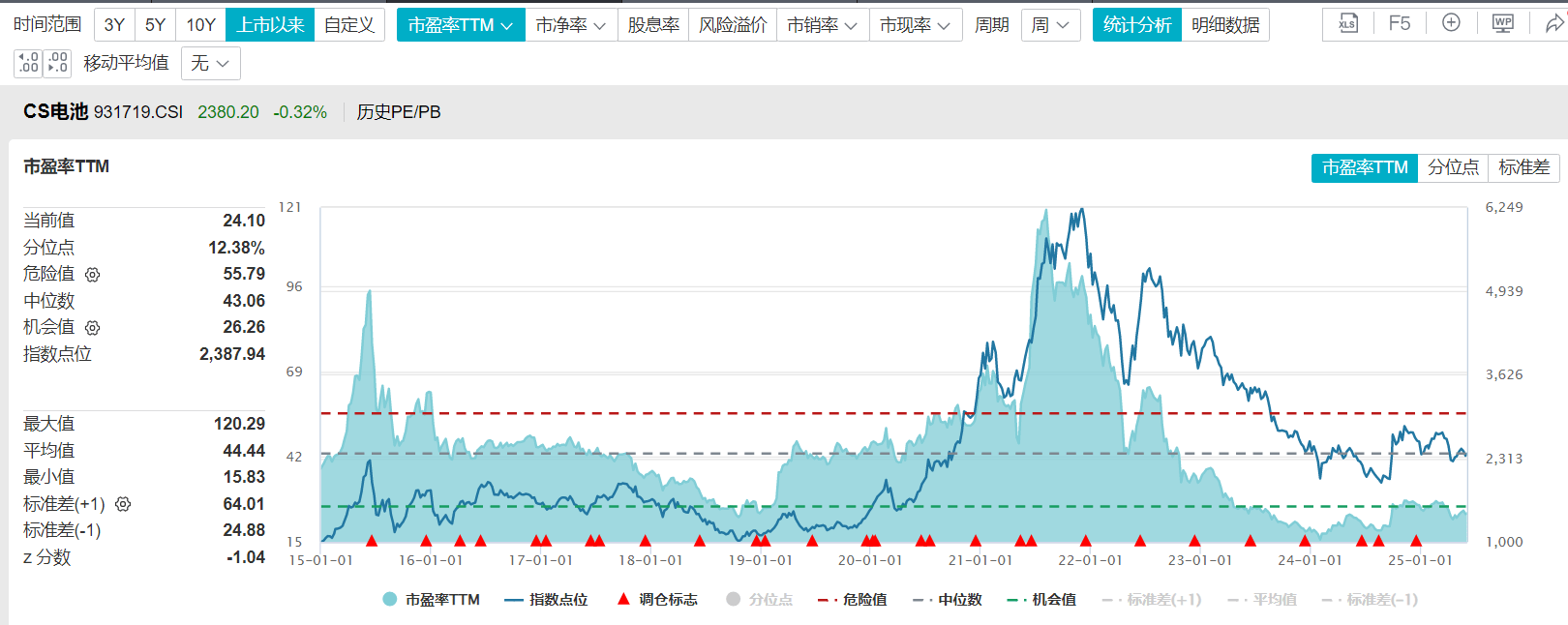Expand the 移动平均值 dropdown showing 无
This screenshot has height=625, width=1568.
coord(210,64)
